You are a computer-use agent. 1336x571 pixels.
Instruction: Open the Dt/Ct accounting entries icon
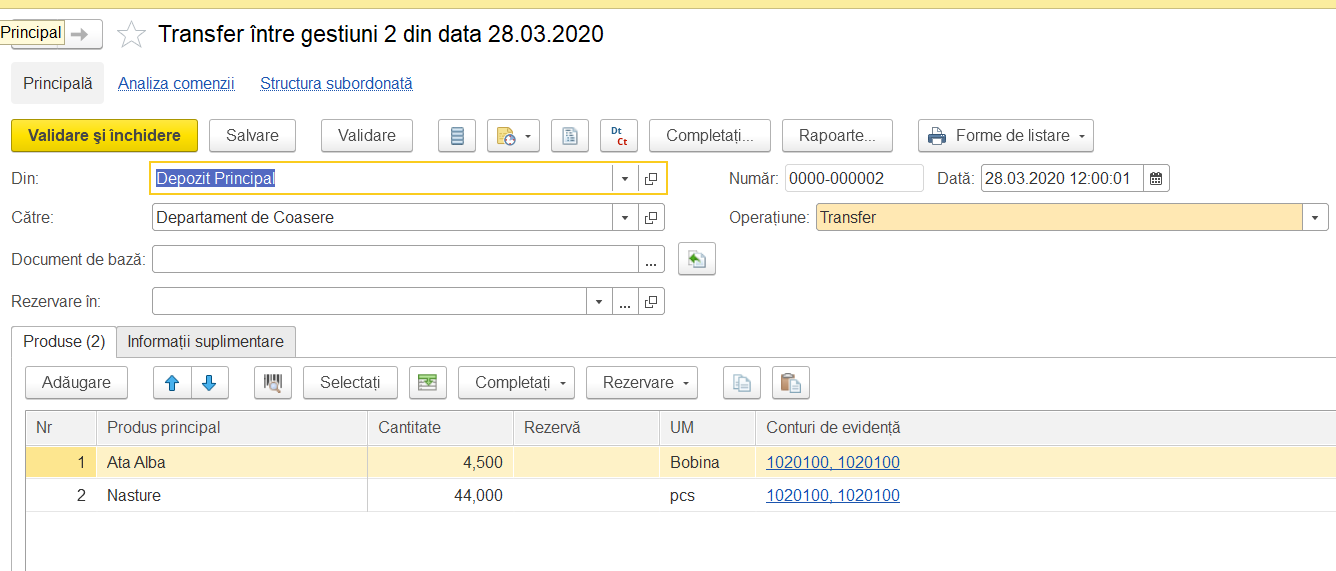click(x=619, y=136)
